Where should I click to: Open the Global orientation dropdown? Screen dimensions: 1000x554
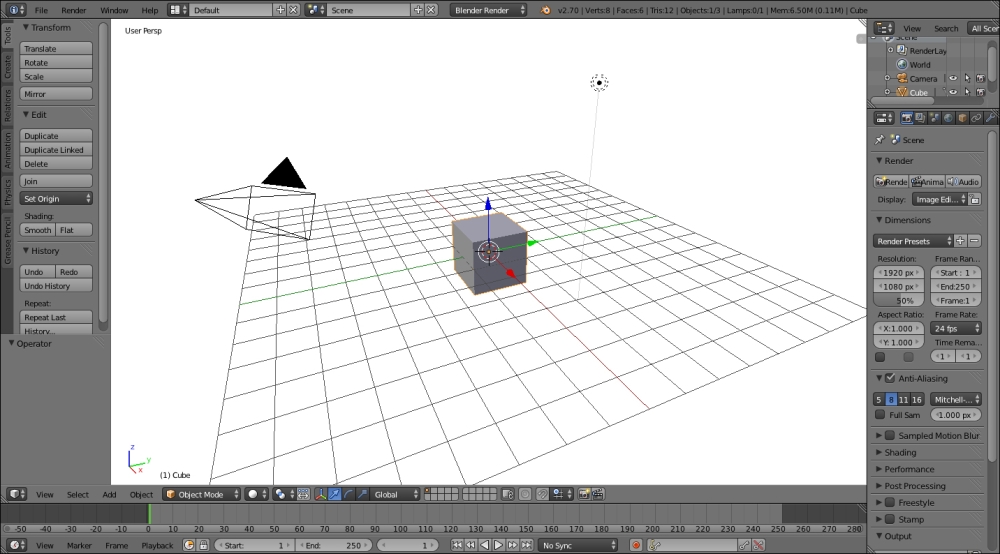tap(395, 494)
